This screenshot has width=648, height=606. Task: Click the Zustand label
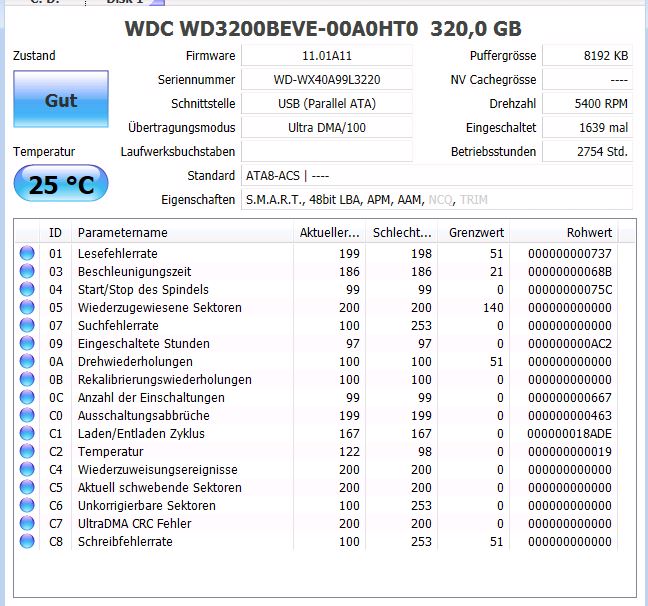[34, 56]
